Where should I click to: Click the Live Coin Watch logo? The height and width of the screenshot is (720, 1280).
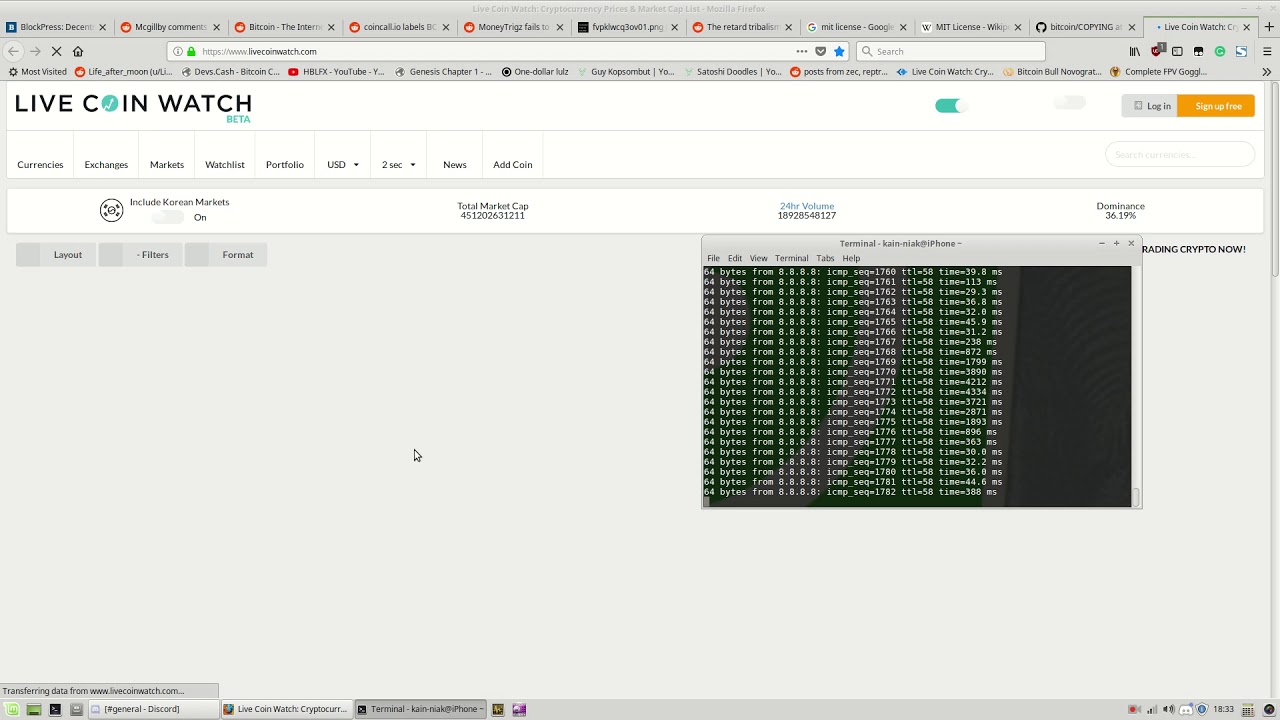[133, 106]
